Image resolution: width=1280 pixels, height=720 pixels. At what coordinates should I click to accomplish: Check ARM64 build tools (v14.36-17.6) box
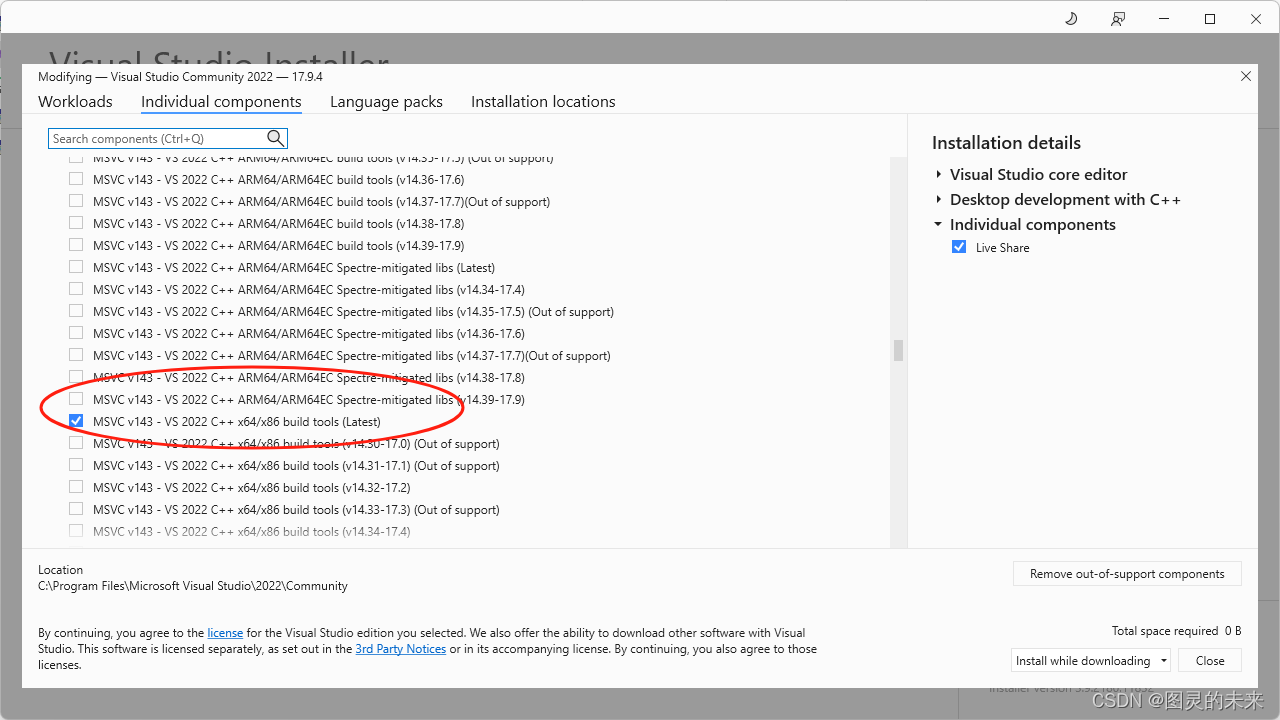coord(76,179)
